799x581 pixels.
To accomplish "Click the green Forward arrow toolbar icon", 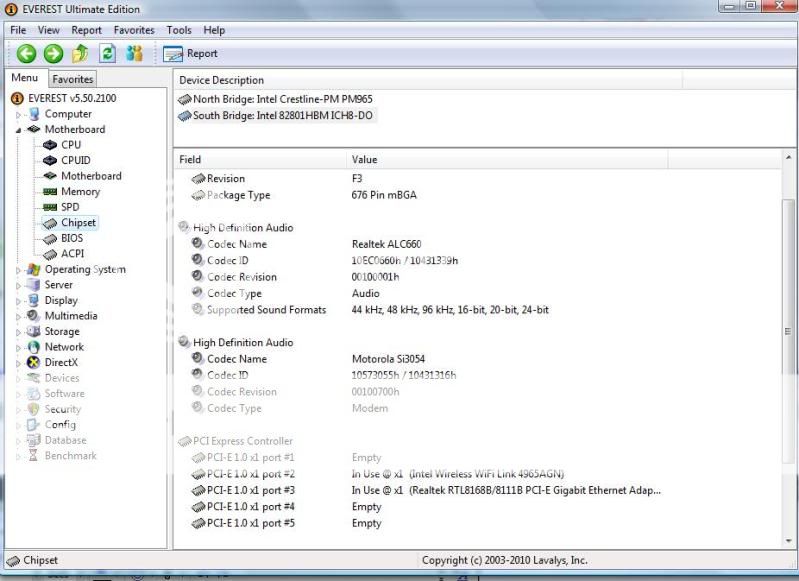I will pos(53,54).
